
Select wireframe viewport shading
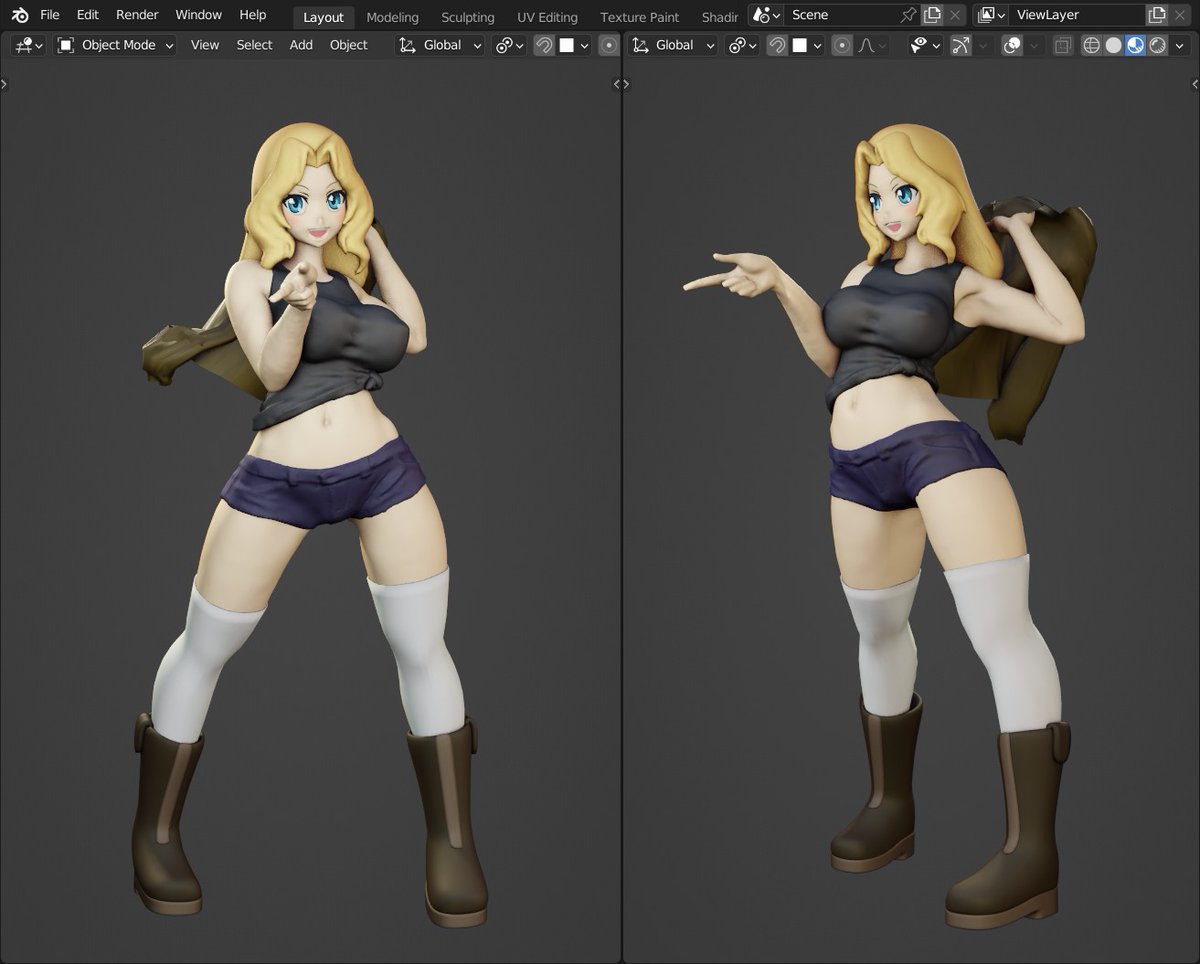point(1091,45)
